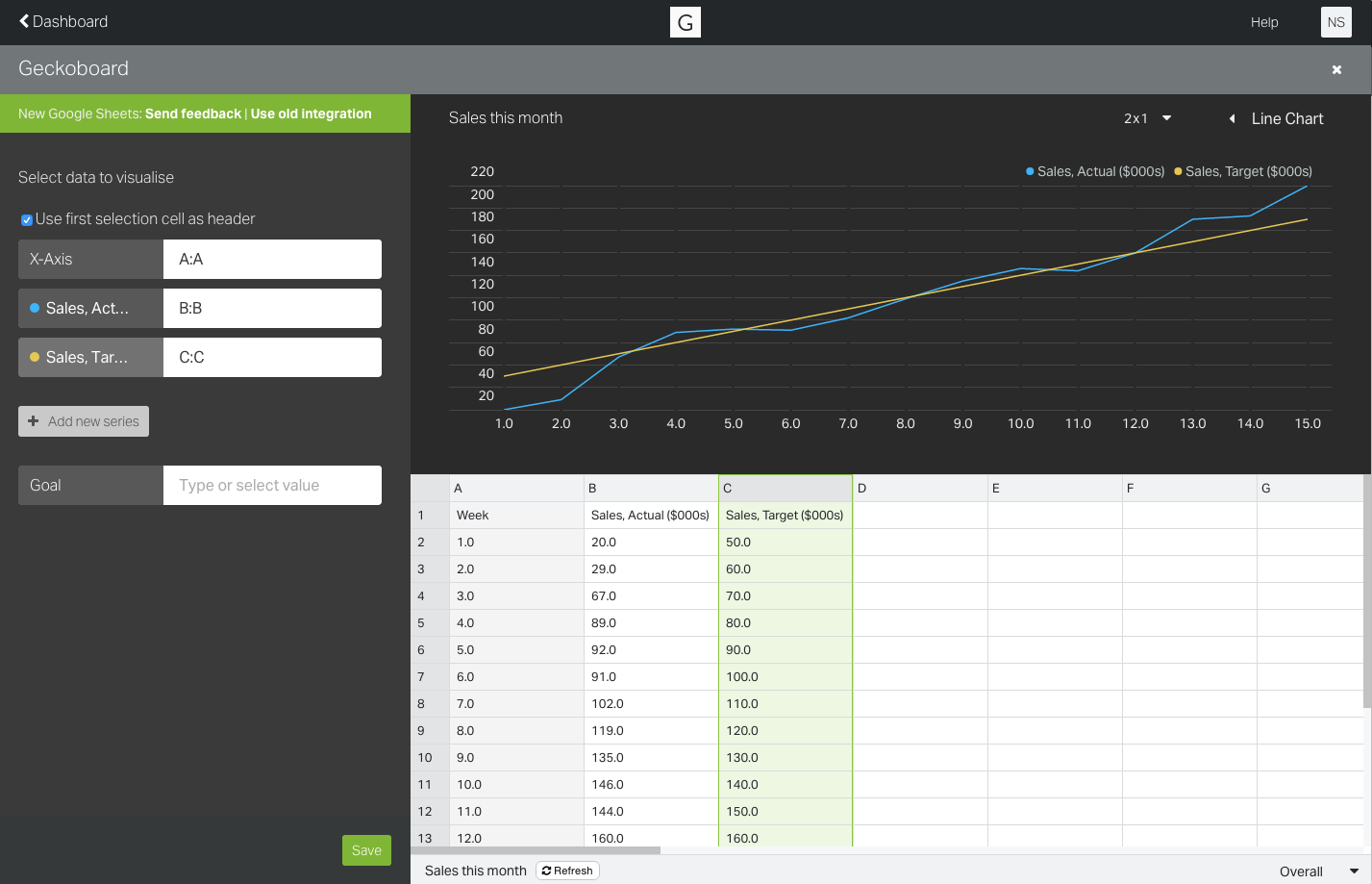The width and height of the screenshot is (1372, 884).
Task: Edit the Sales Actual range field B:B
Action: point(272,309)
